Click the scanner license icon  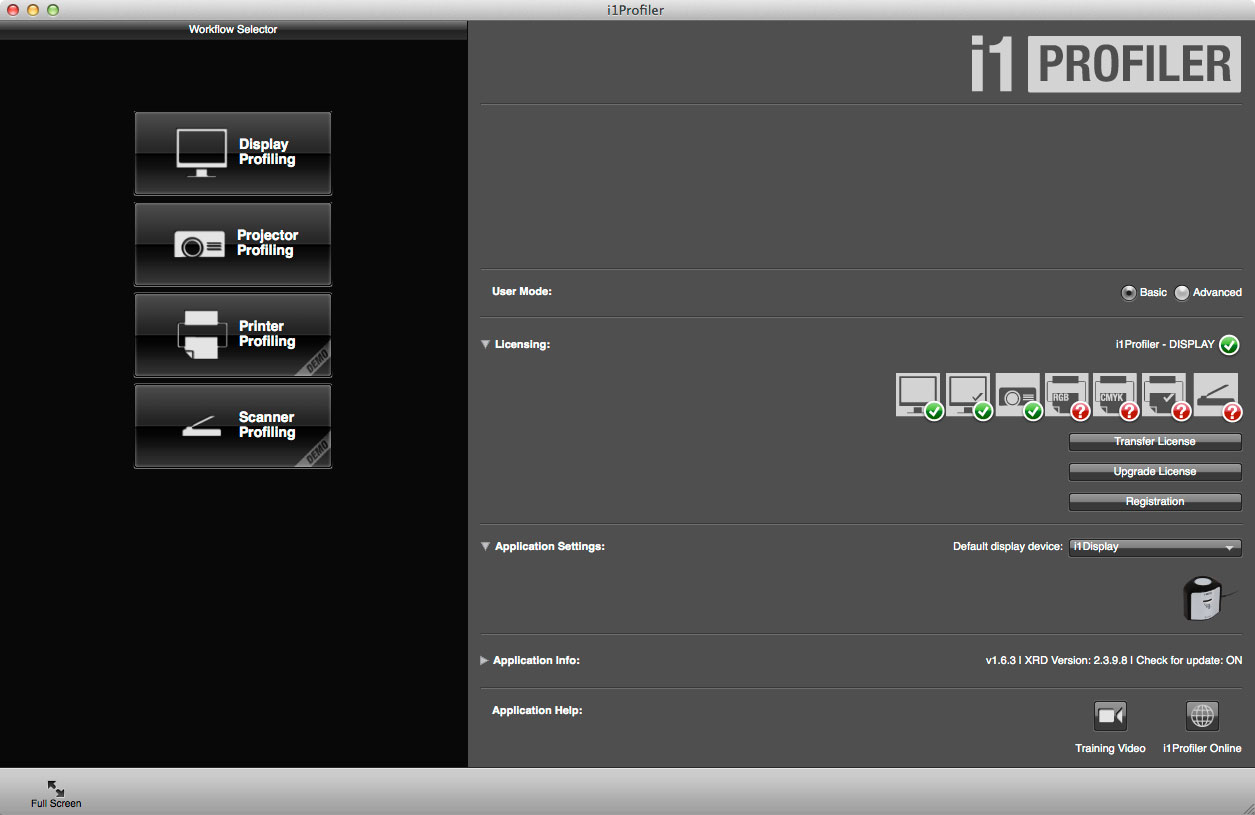pos(1216,396)
